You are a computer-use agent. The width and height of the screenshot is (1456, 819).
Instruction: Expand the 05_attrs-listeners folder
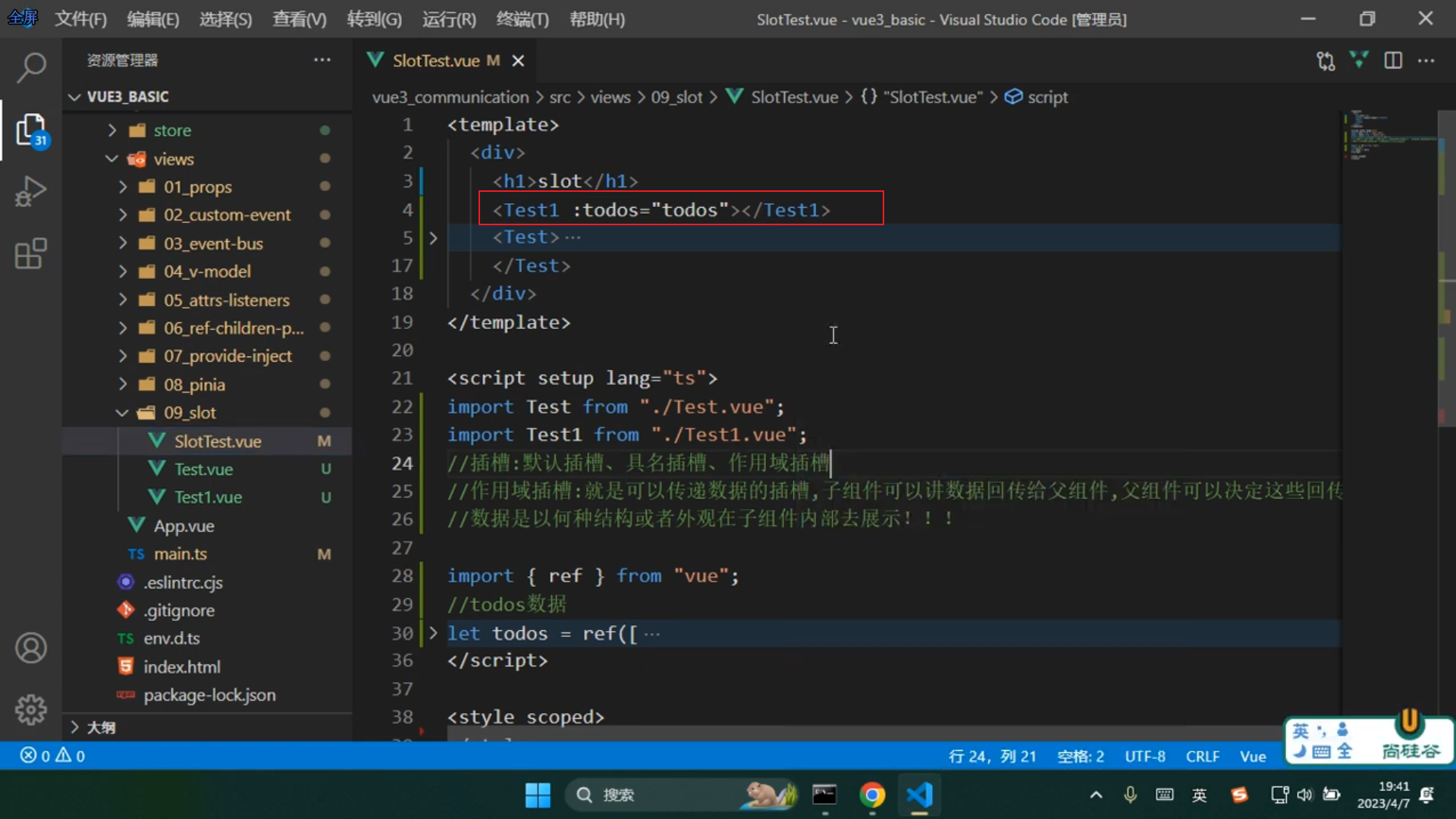pos(123,300)
